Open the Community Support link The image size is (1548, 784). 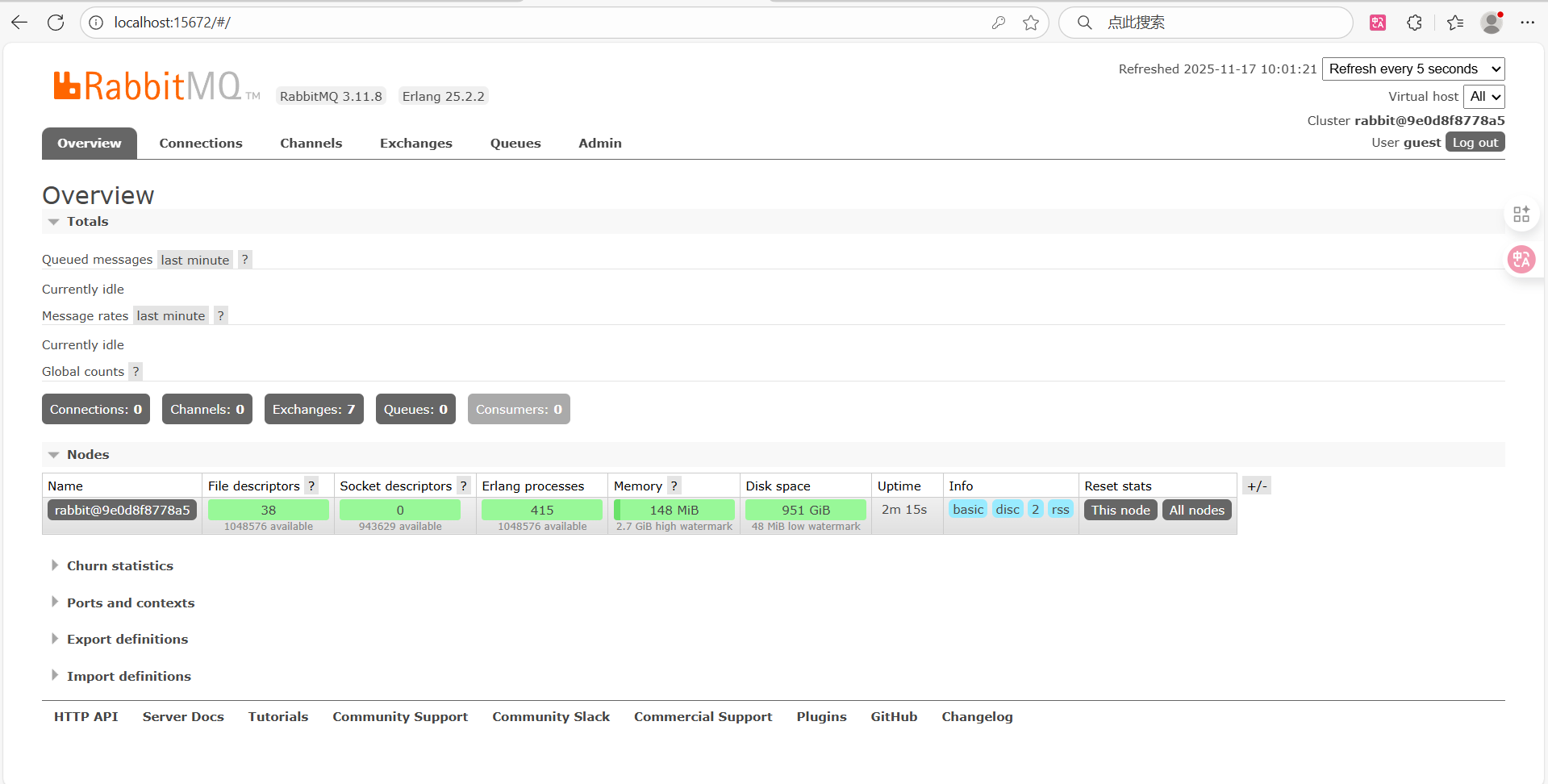click(400, 716)
